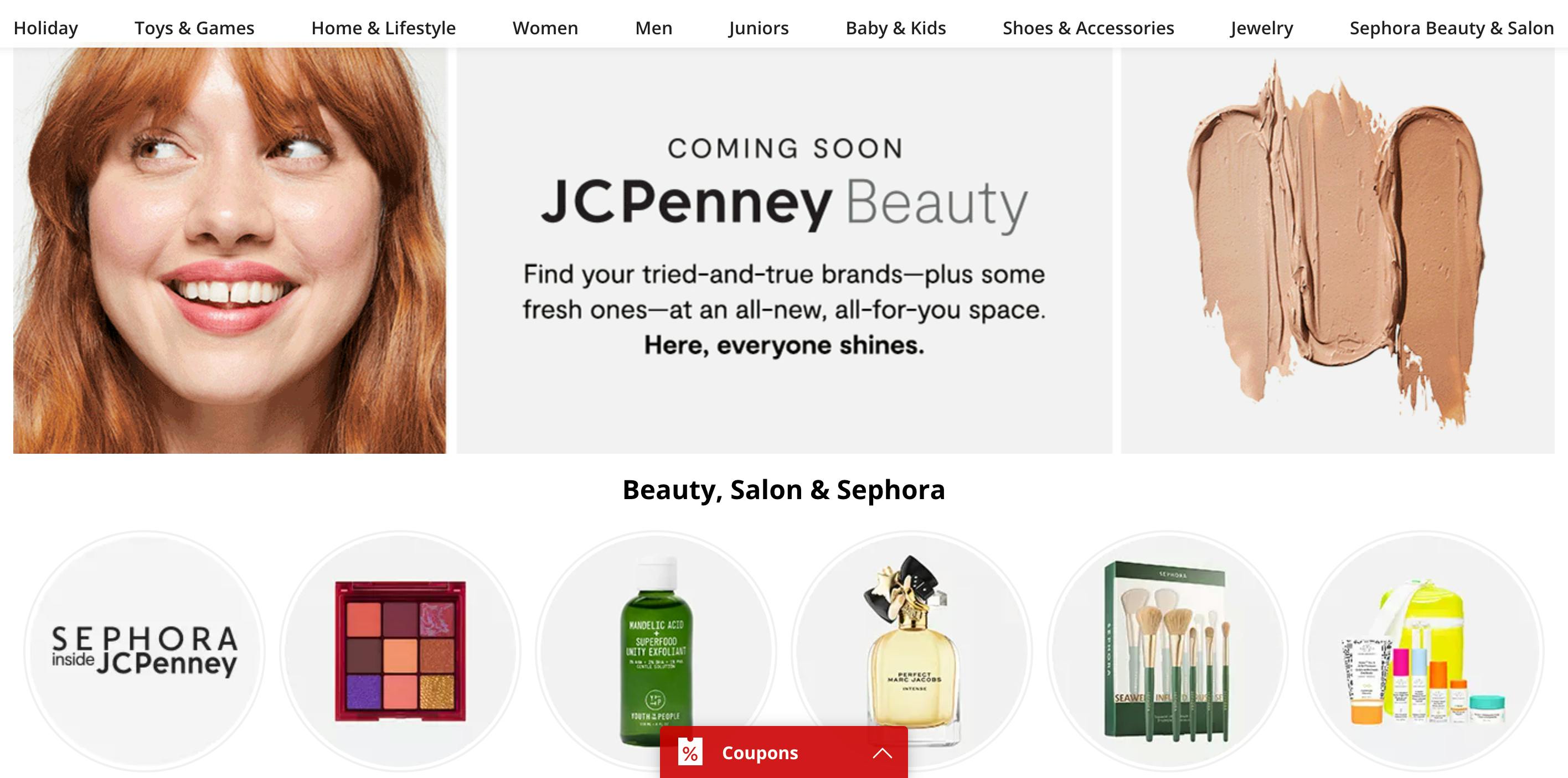The height and width of the screenshot is (778, 1568).
Task: Select the Women navigation item
Action: coord(545,28)
